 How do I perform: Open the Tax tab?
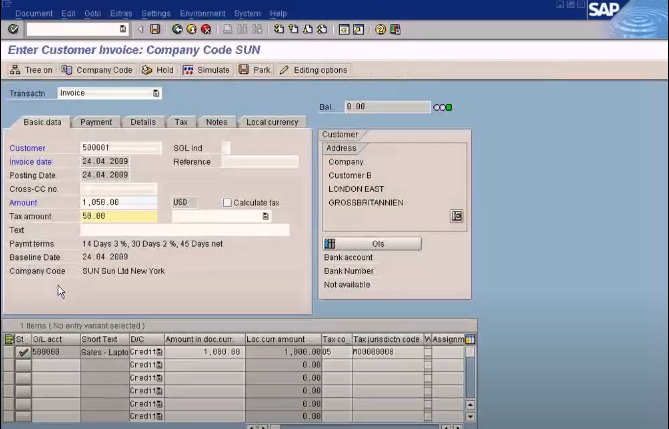point(181,122)
